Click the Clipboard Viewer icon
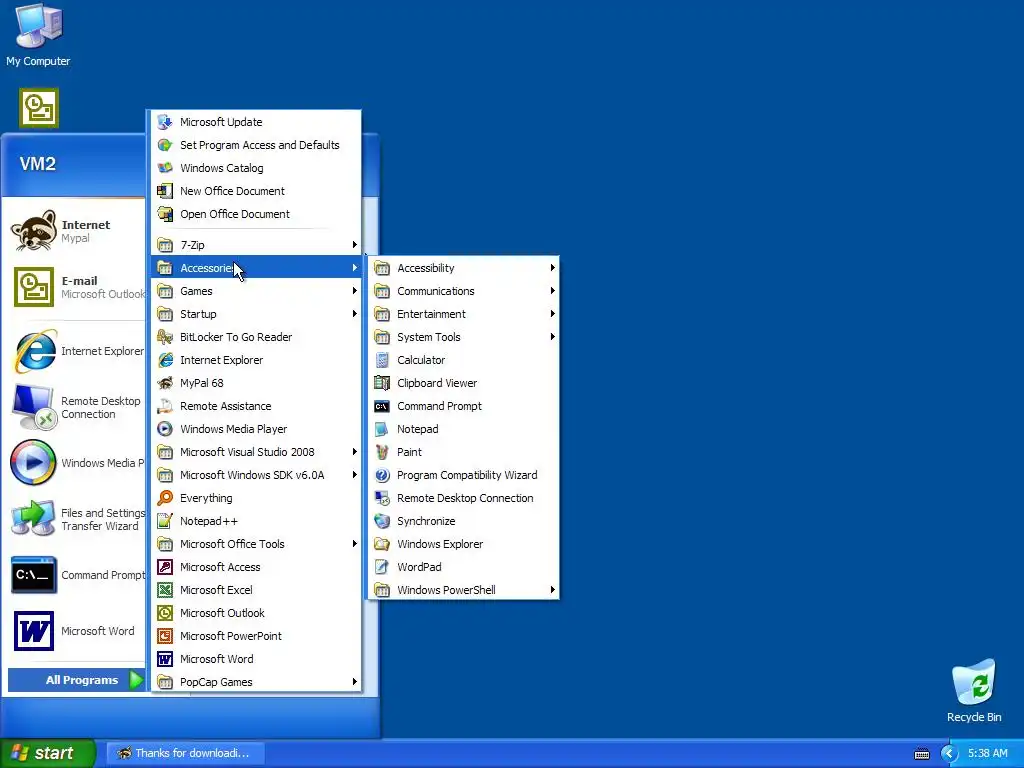The height and width of the screenshot is (768, 1024). tap(382, 383)
